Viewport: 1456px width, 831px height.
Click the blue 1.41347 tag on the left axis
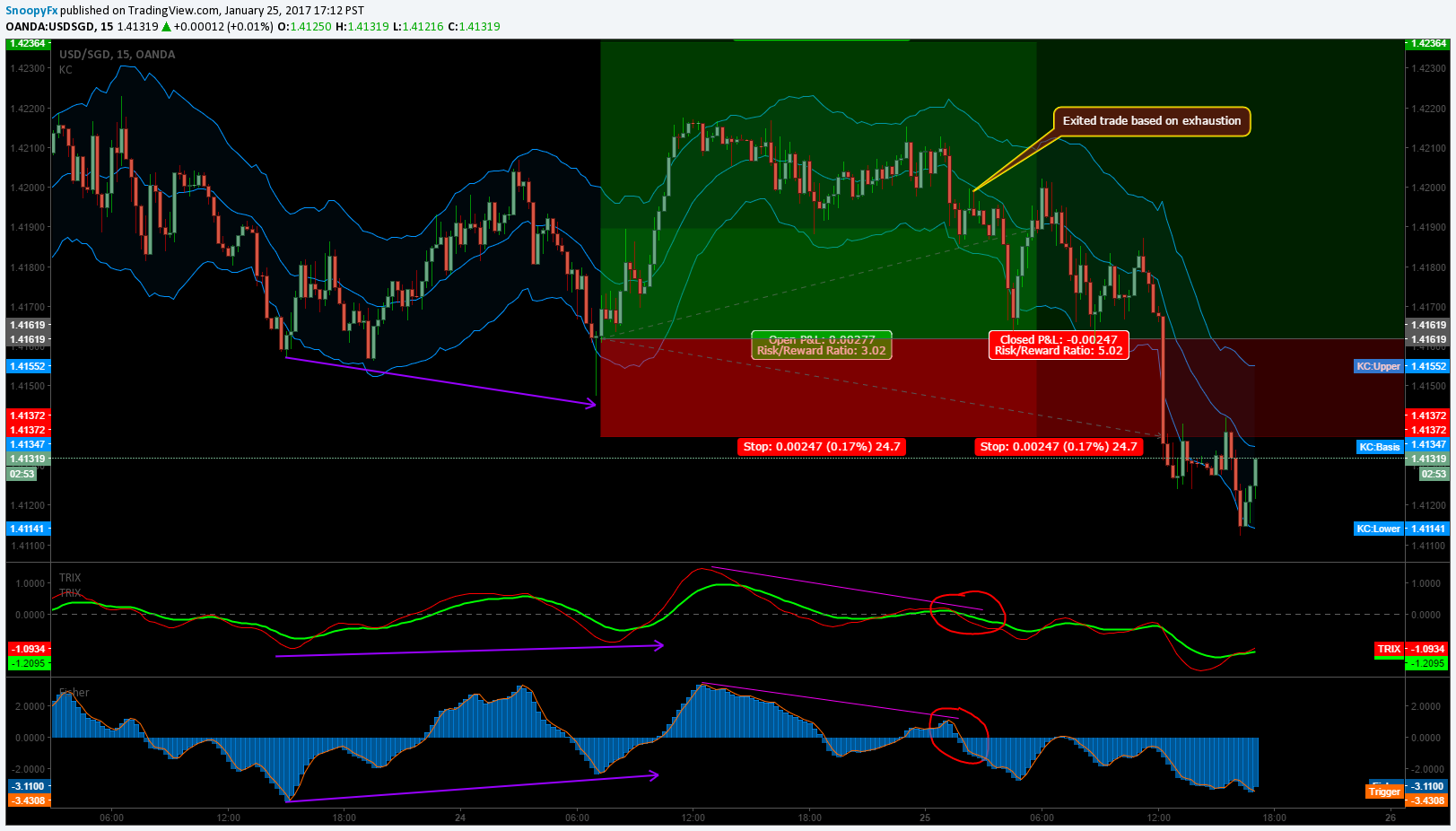point(28,444)
